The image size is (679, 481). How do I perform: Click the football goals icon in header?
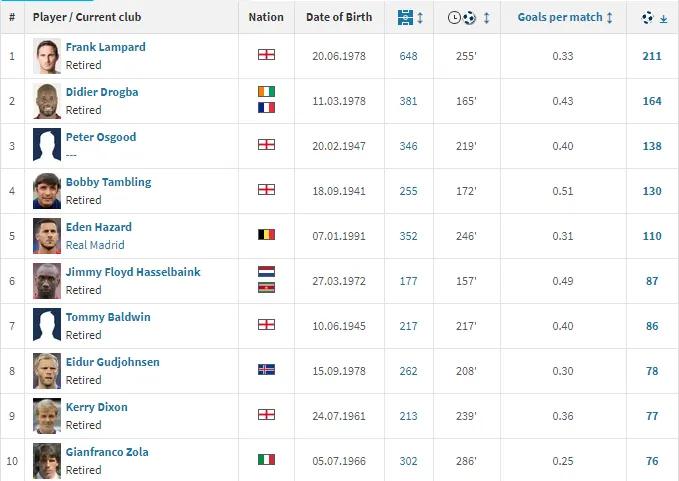(x=648, y=17)
